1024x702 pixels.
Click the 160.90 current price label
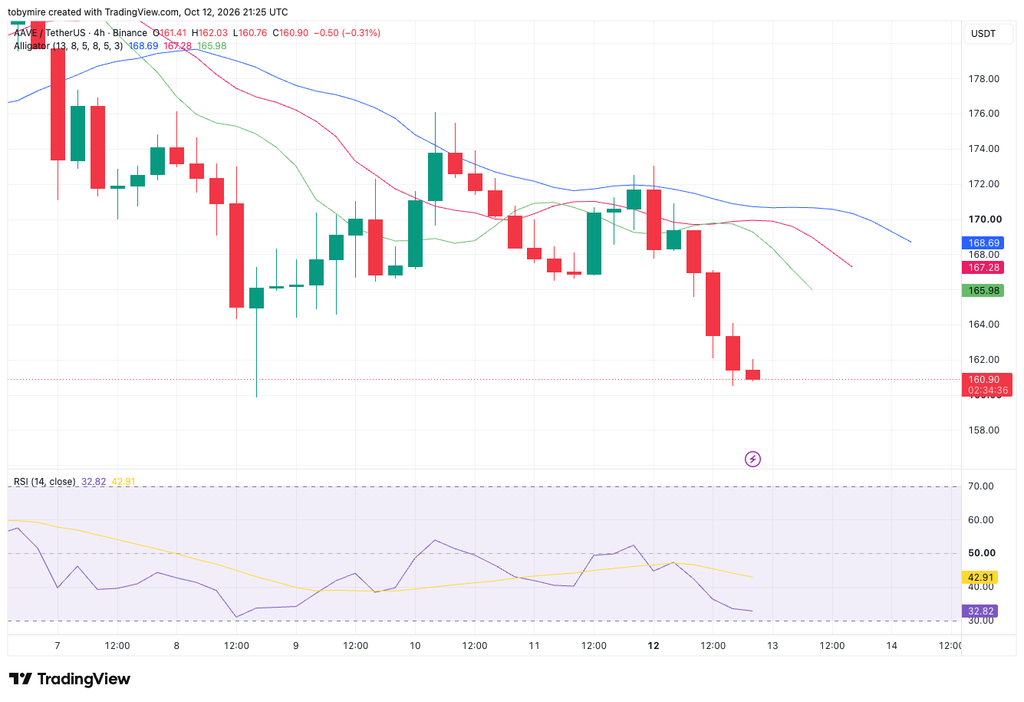(984, 379)
